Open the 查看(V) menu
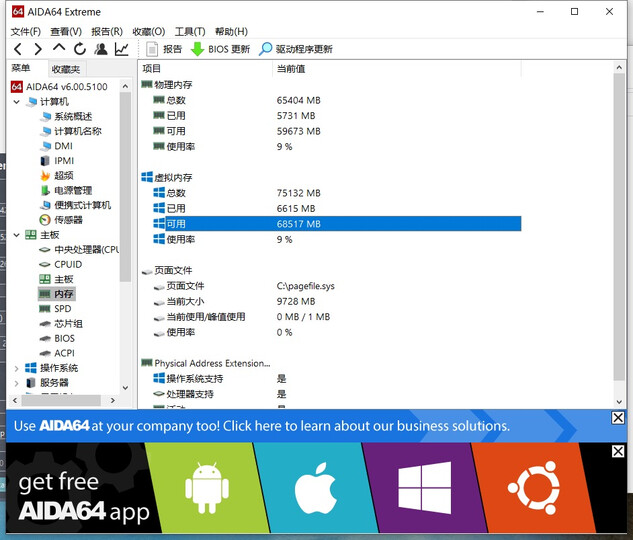The image size is (633, 540). click(66, 31)
